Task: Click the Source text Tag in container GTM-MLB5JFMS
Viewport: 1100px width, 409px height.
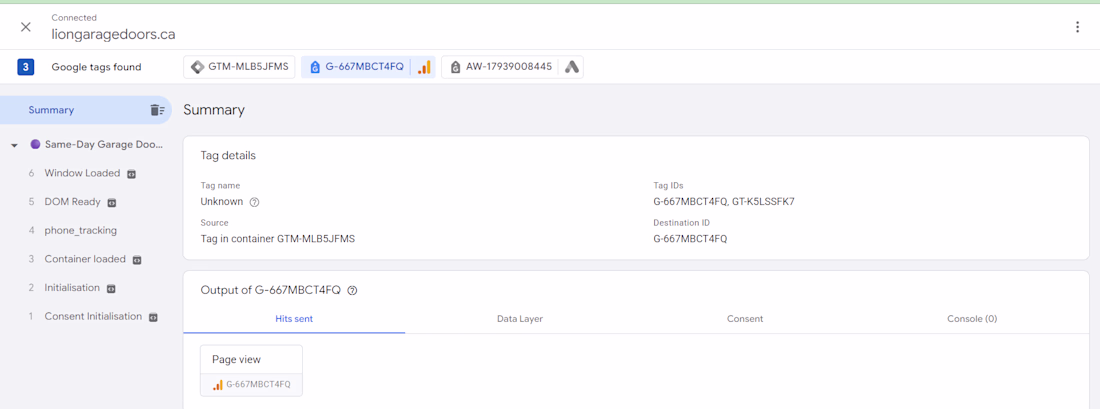Action: pyautogui.click(x=278, y=239)
